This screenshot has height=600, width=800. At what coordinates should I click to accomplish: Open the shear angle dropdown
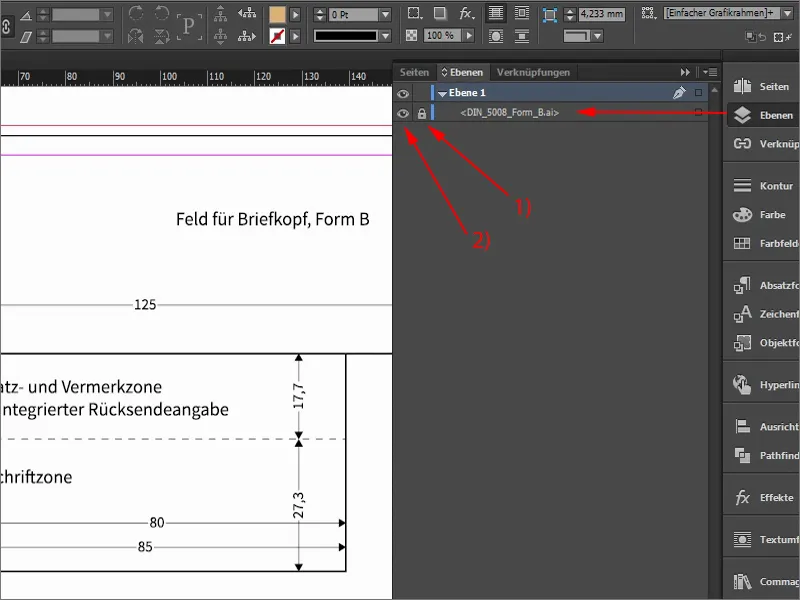[x=107, y=36]
